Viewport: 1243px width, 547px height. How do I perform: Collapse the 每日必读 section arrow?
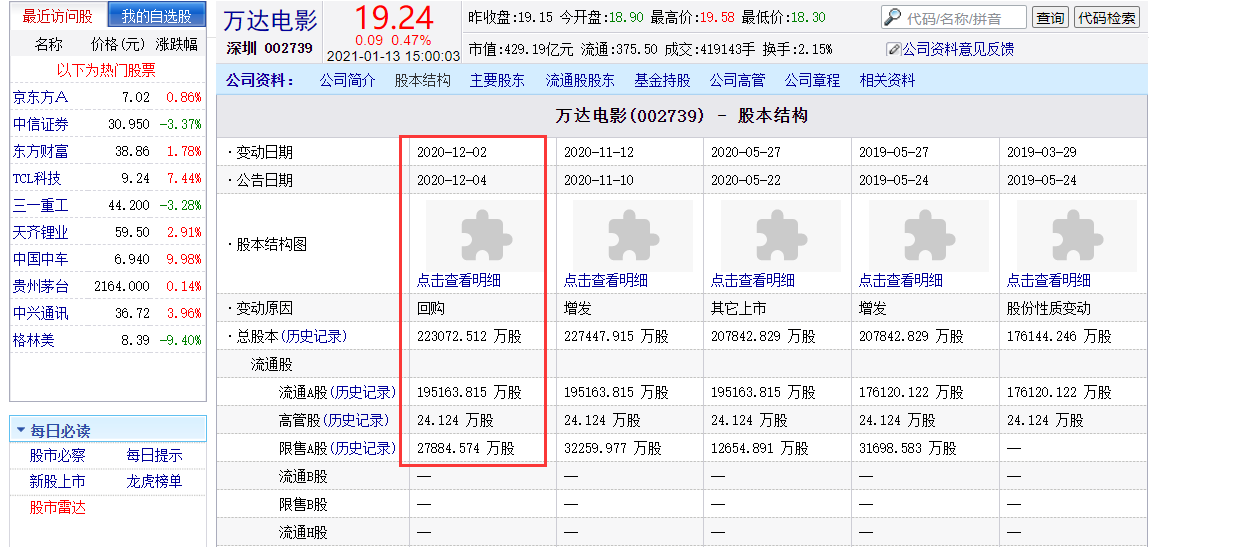point(20,431)
